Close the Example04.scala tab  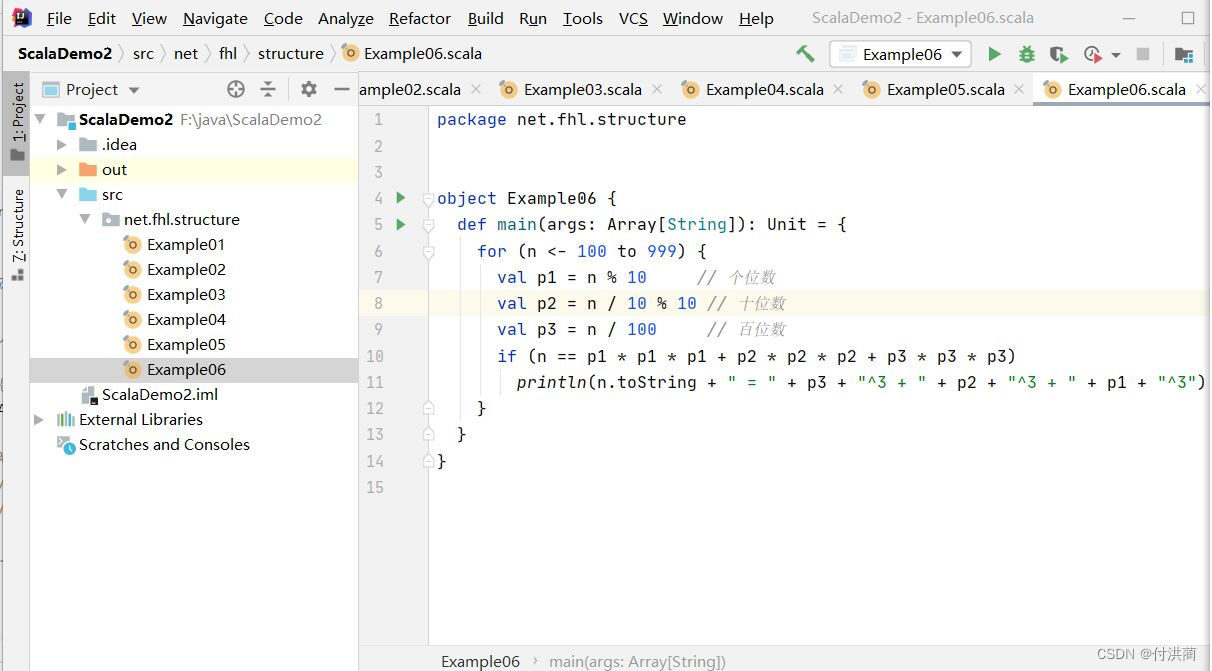840,89
